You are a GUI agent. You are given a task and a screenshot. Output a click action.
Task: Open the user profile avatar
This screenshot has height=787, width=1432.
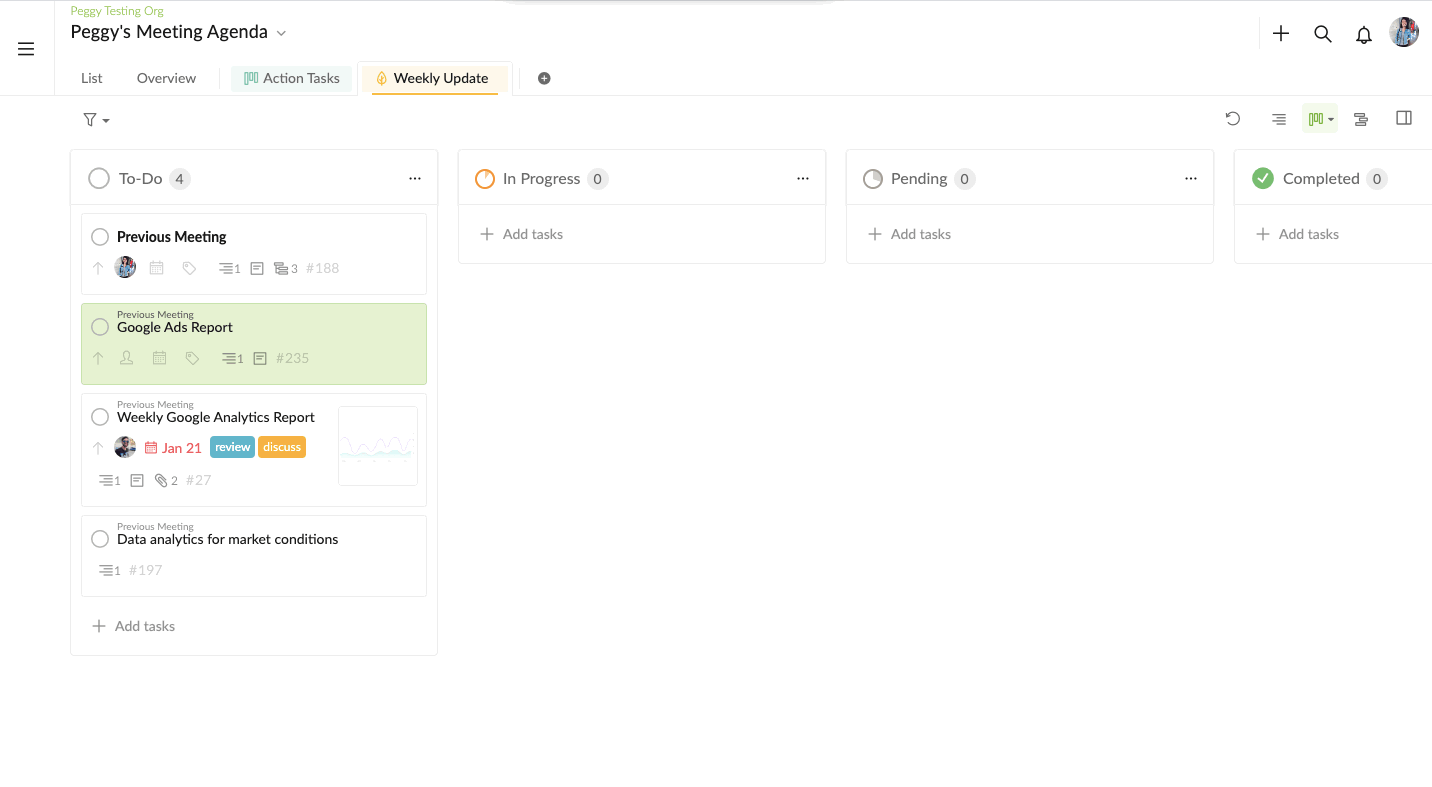[1404, 32]
